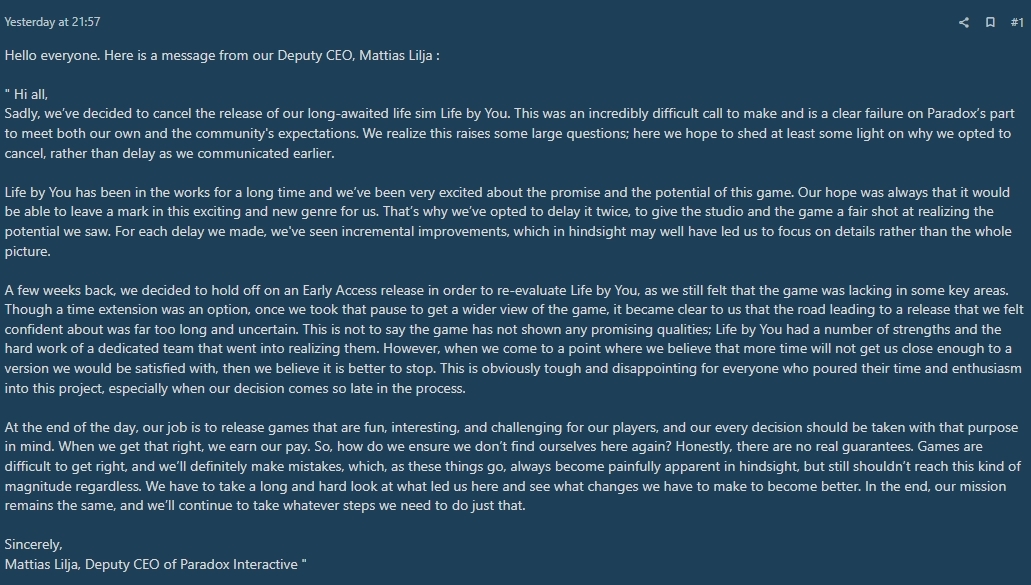This screenshot has height=585, width=1031.
Task: Bookmark this post with the bookmark icon
Action: [x=990, y=22]
